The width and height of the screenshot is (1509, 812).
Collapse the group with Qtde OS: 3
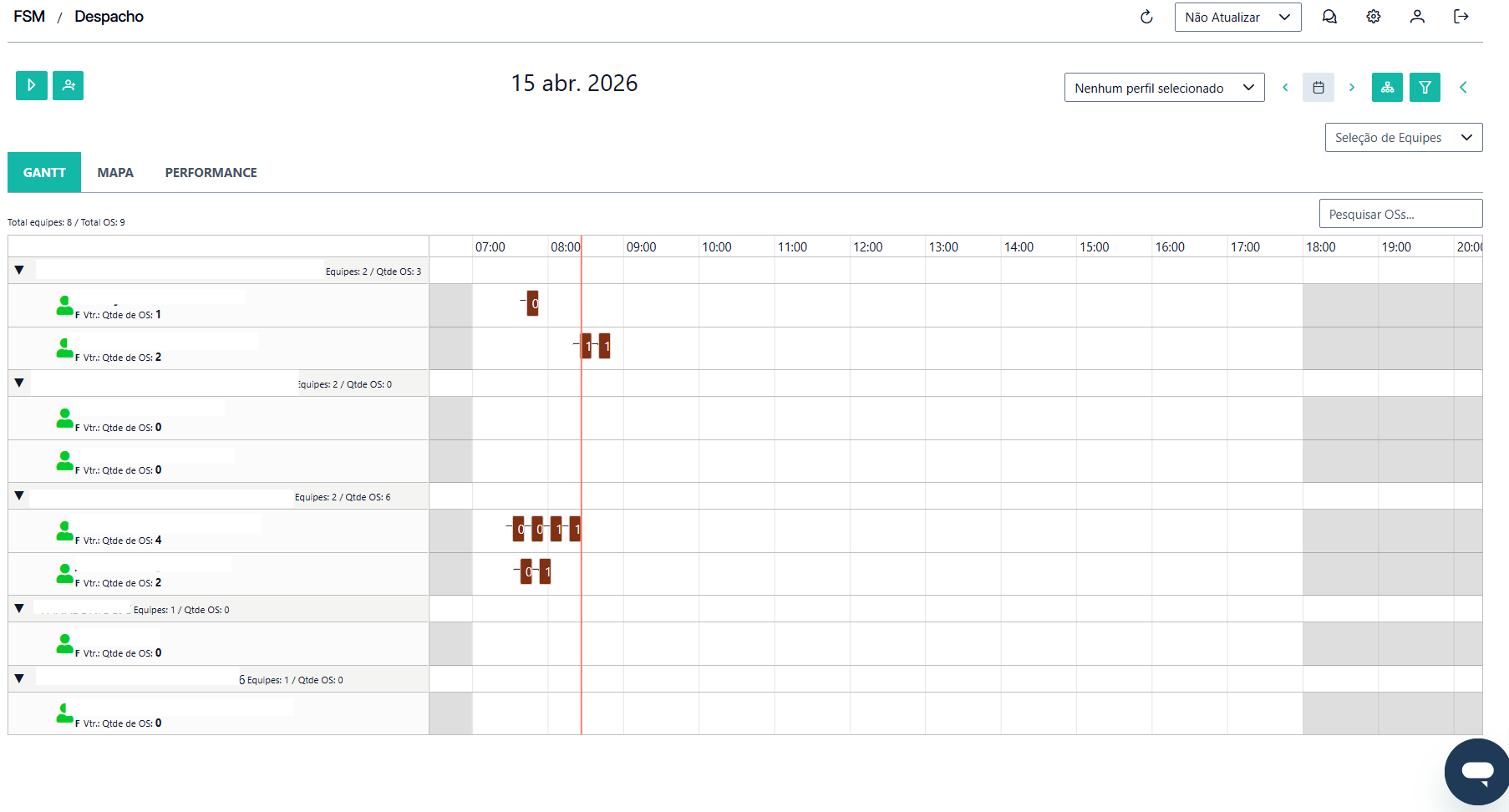[19, 271]
